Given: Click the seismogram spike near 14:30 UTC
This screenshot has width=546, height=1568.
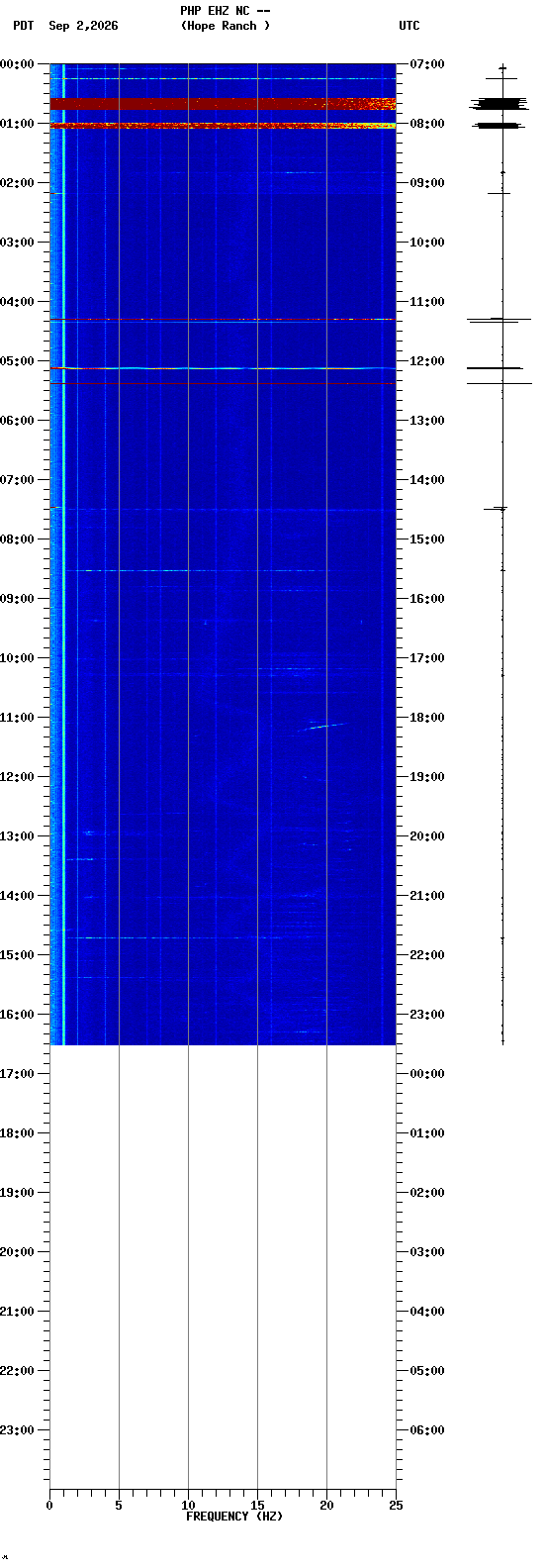Looking at the screenshot, I should tap(497, 509).
